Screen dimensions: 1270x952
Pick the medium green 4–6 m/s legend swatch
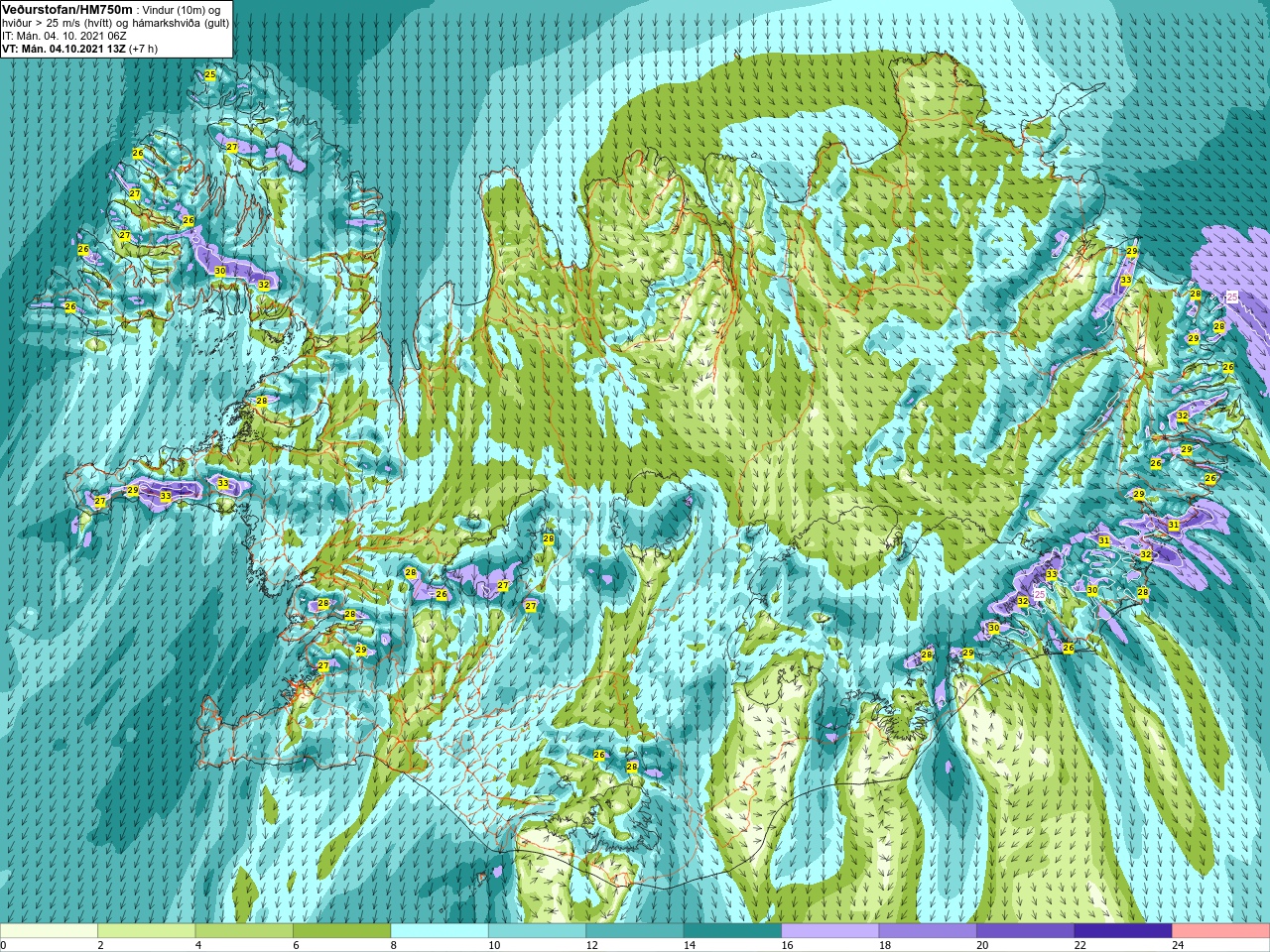[244, 931]
